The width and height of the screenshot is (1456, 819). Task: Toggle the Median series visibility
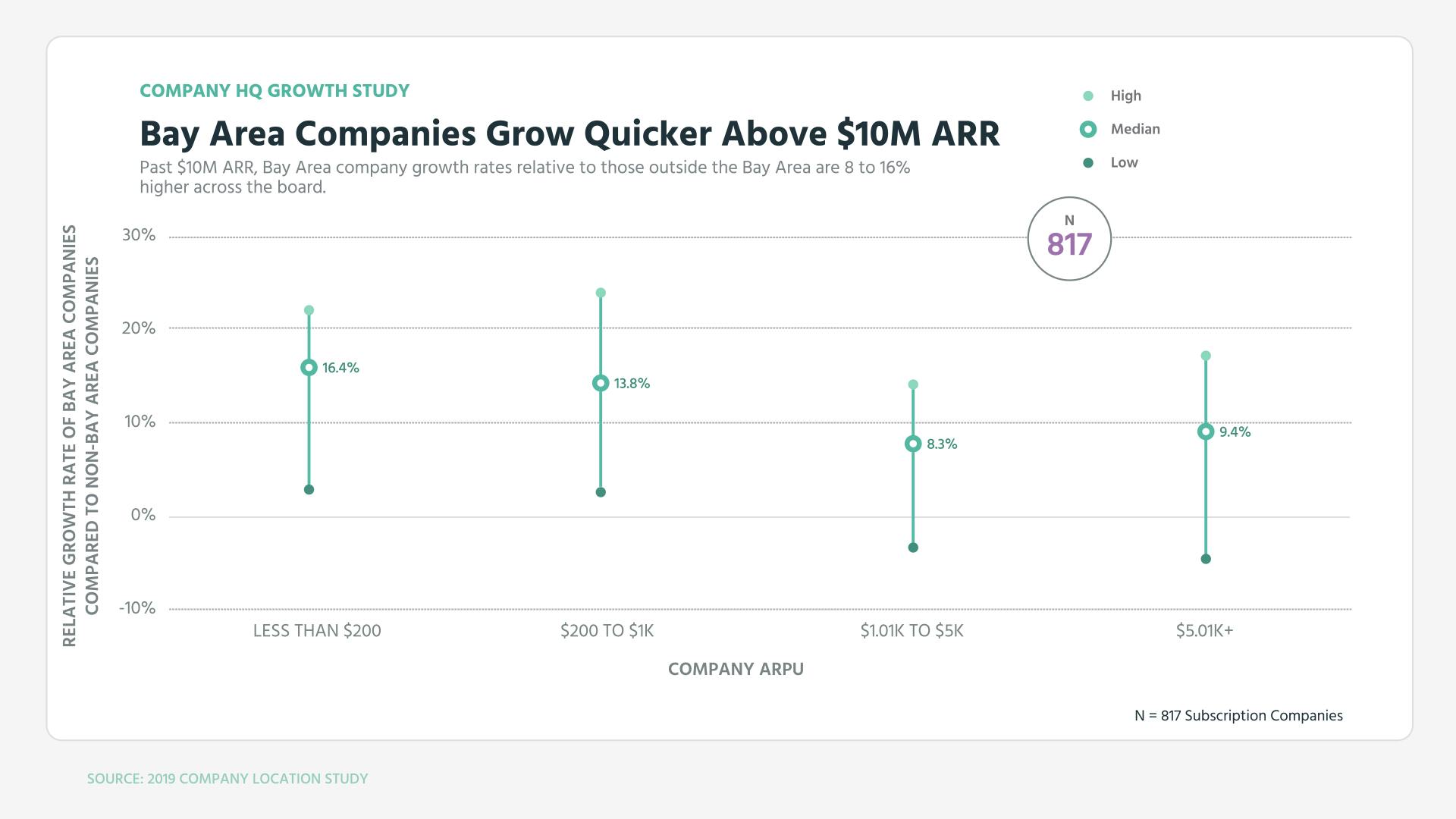[1136, 129]
